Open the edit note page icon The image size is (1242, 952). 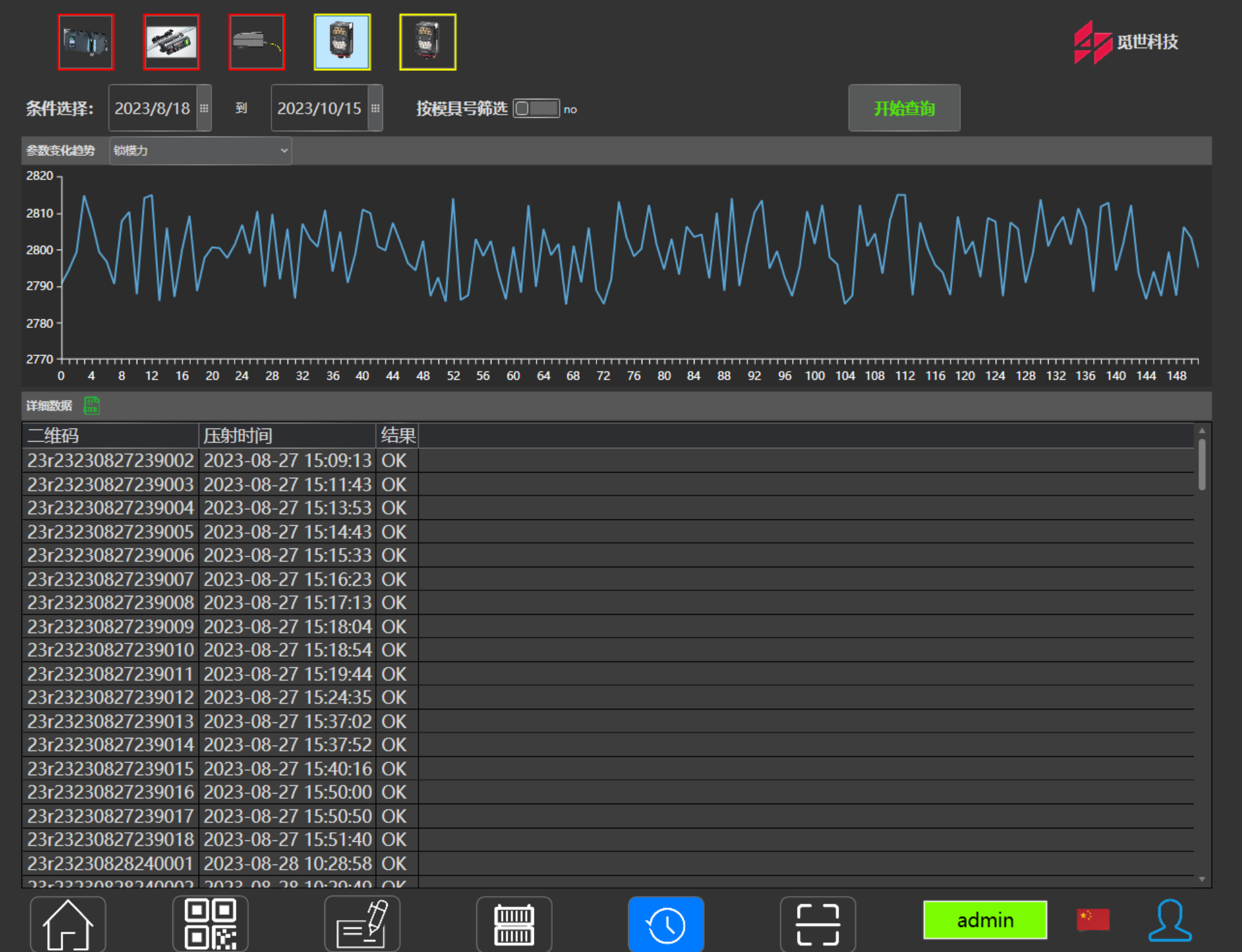coord(362,924)
